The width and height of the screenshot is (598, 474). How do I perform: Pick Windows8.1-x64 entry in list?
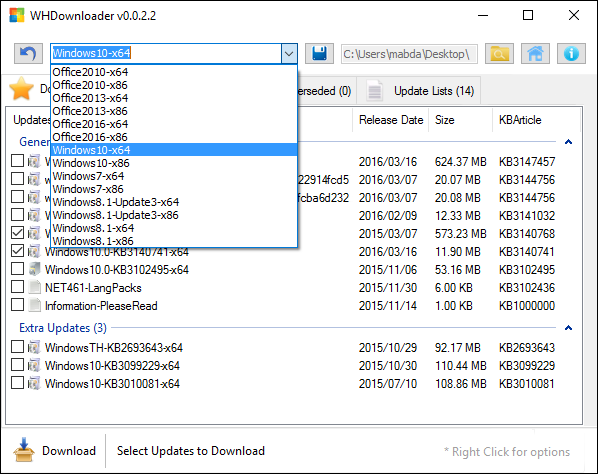tap(174, 228)
